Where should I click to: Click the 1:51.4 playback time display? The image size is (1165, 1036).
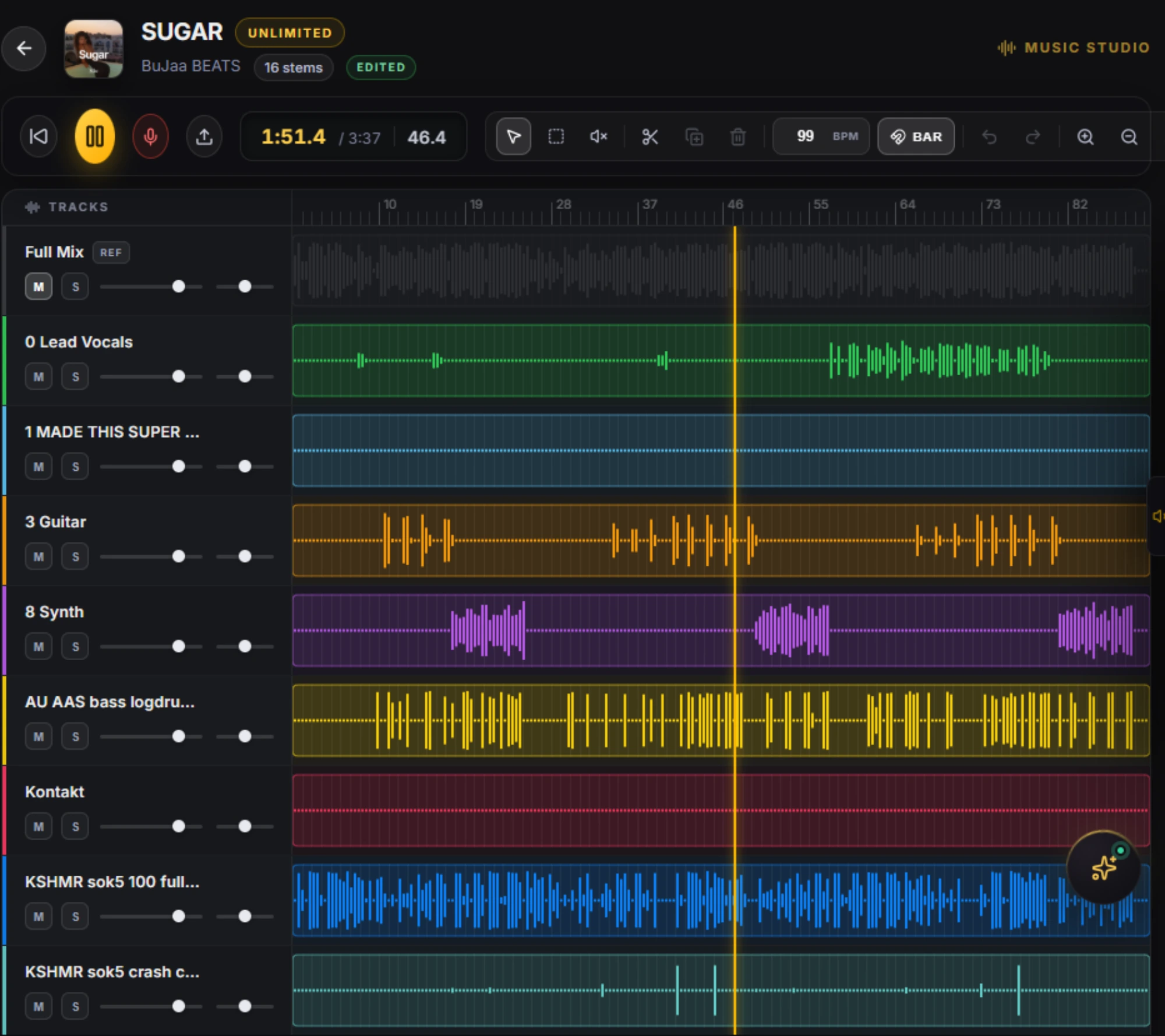293,137
